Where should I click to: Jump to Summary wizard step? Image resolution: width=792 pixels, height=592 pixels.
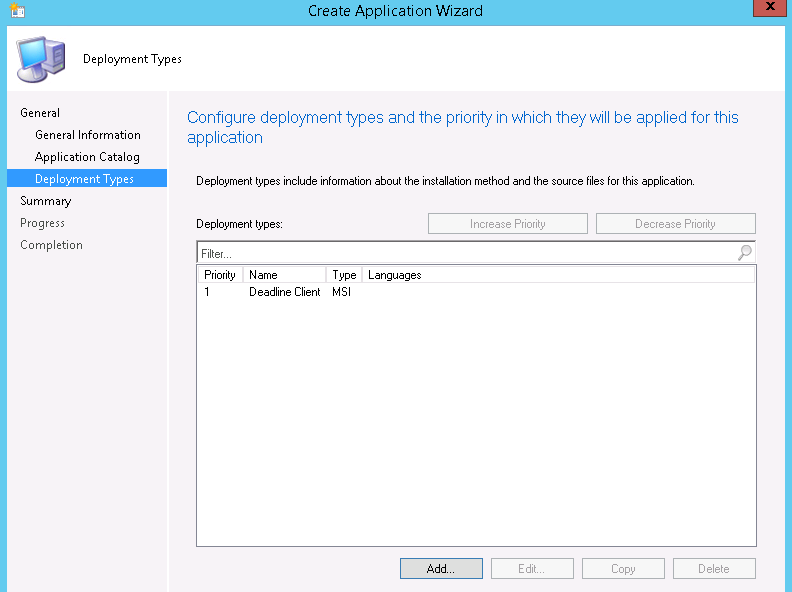tap(45, 201)
